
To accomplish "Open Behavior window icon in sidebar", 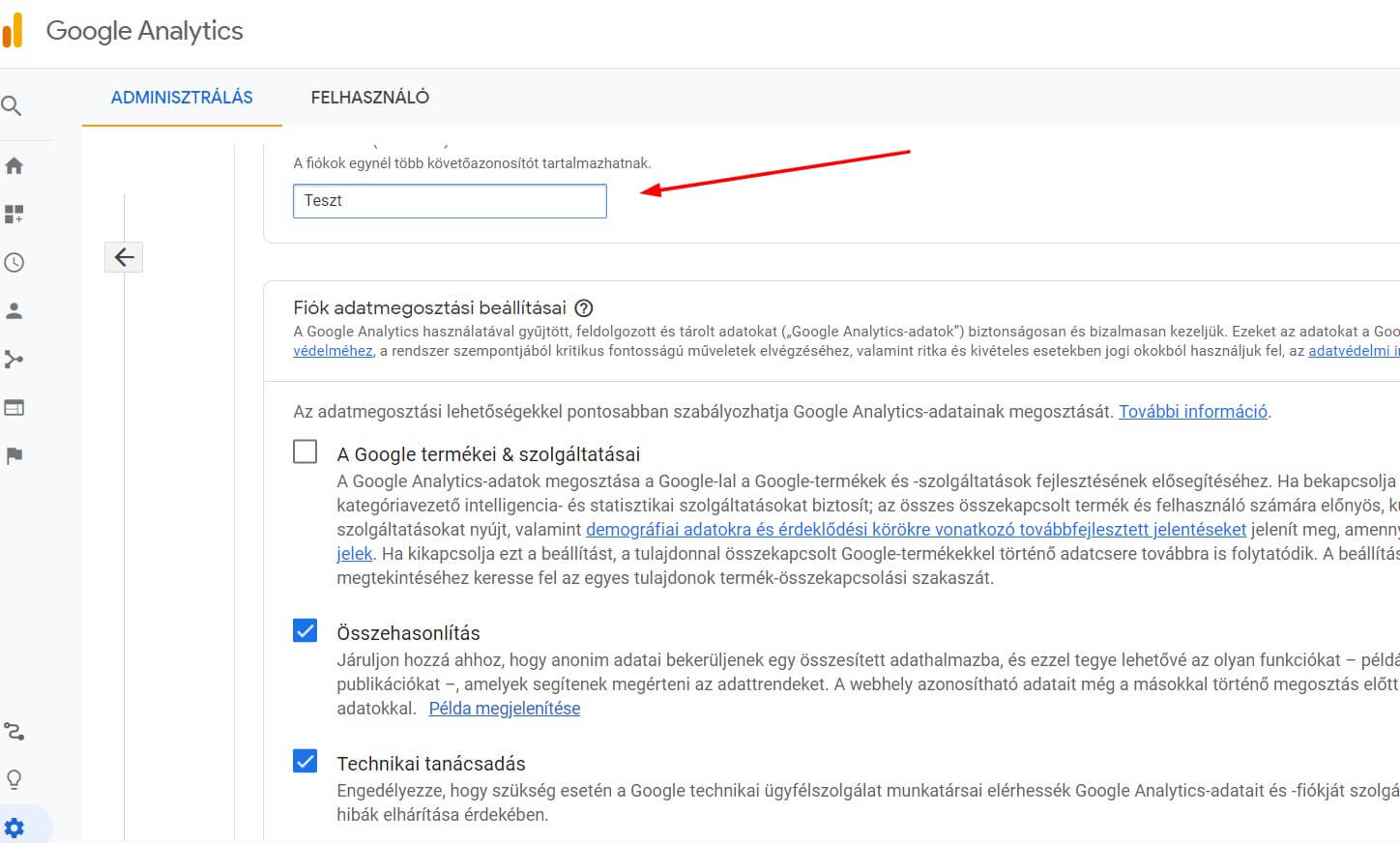I will coord(14,407).
